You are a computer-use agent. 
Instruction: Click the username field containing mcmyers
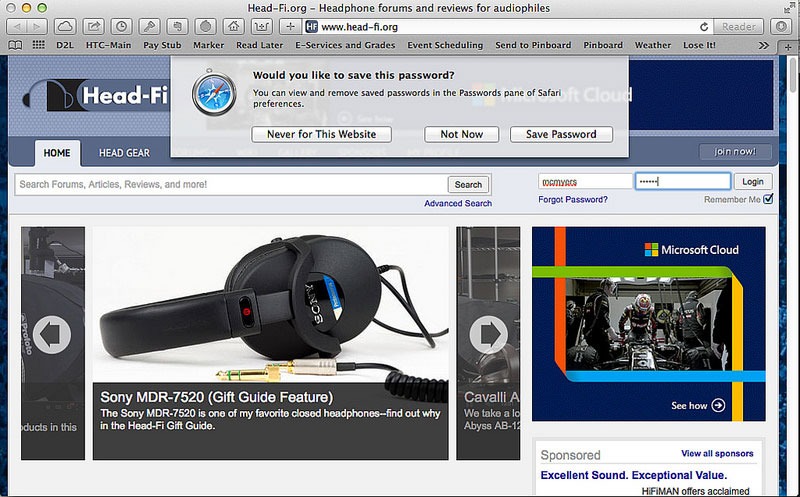pos(585,181)
